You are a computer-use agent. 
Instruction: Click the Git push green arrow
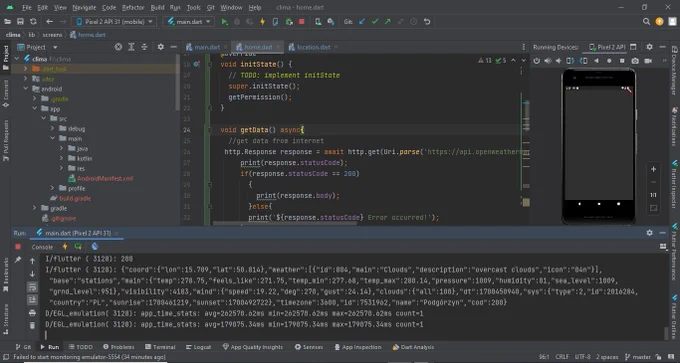click(x=388, y=22)
